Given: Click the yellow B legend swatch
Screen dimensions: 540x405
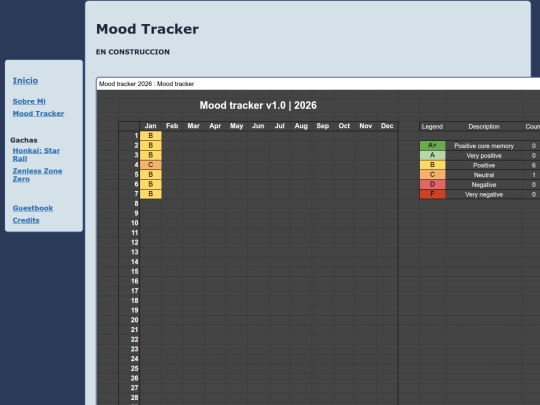Looking at the screenshot, I should pyautogui.click(x=432, y=165).
